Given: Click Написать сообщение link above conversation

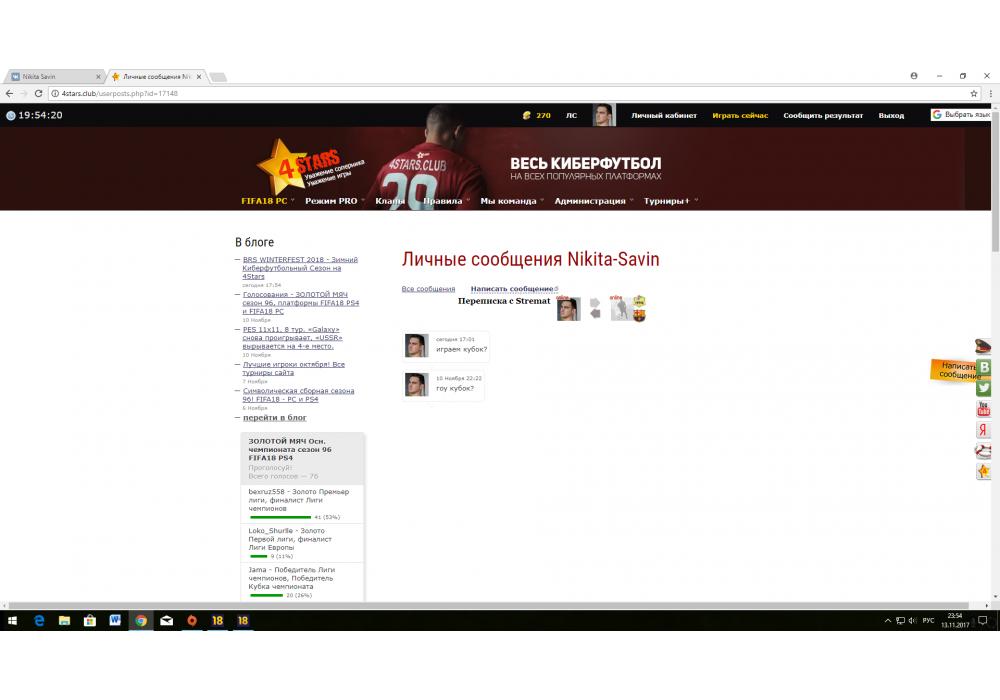Looking at the screenshot, I should click(512, 289).
